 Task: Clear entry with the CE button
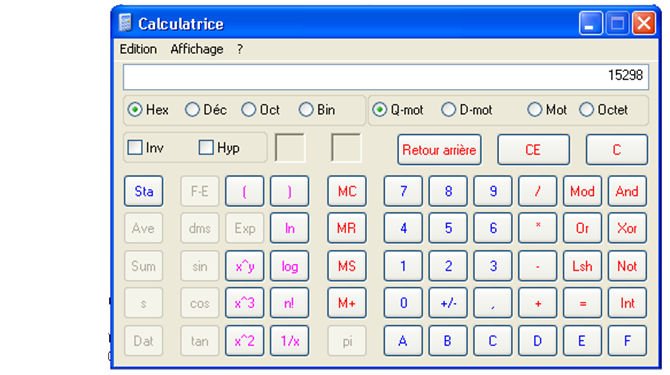coord(533,150)
